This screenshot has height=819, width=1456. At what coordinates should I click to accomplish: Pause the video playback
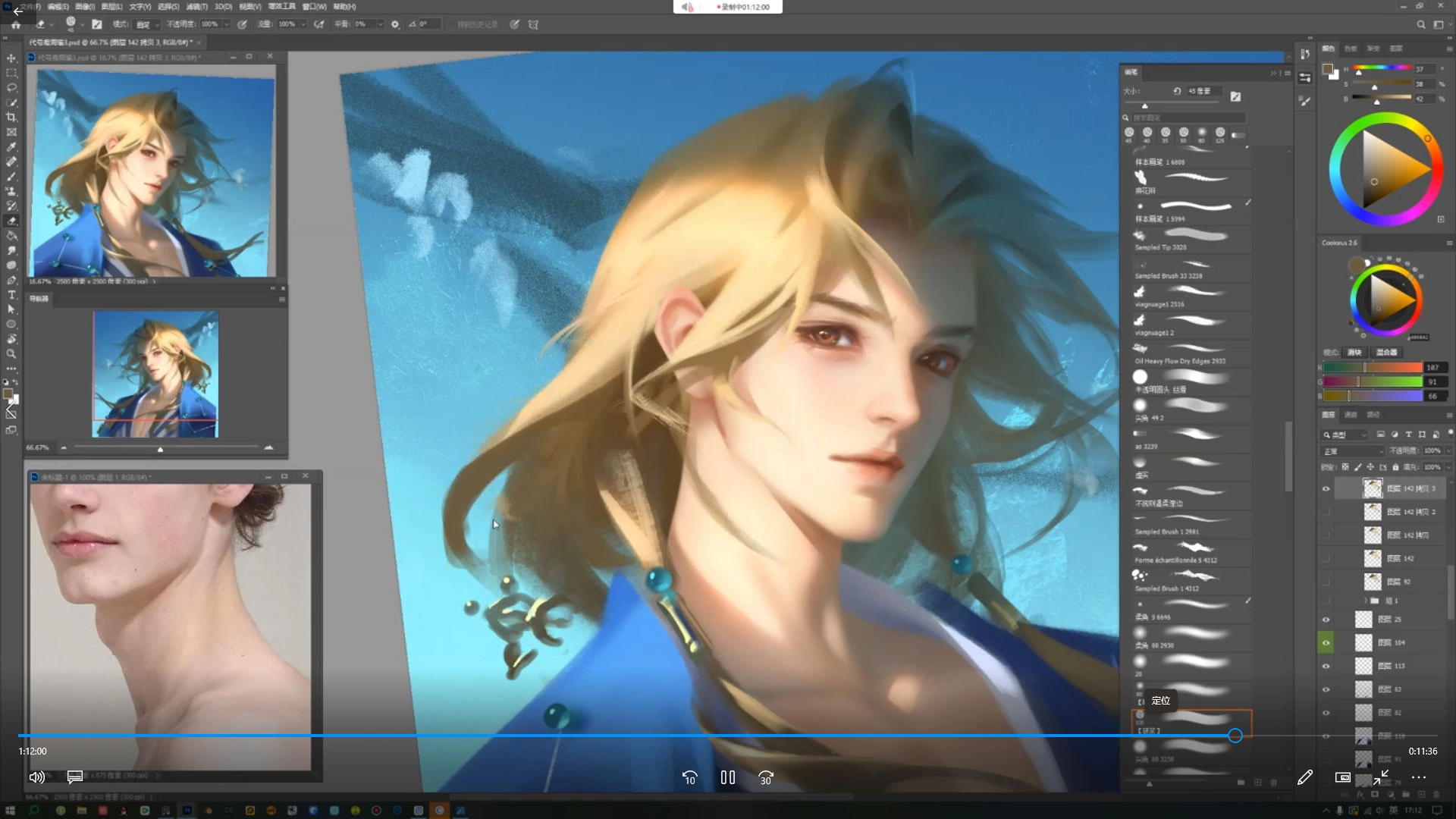pos(727,777)
